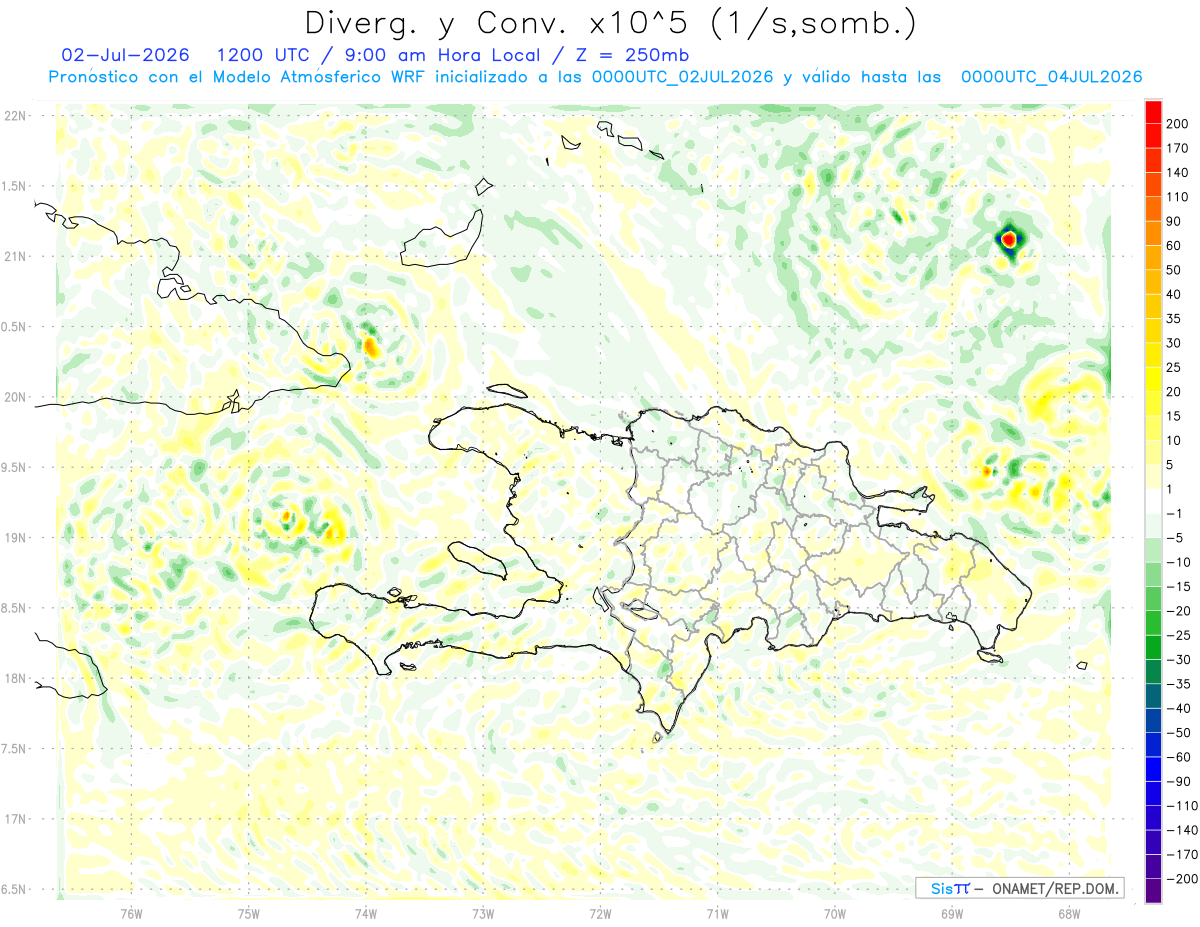1200x927 pixels.
Task: Click the "21N" latitude label
Action: pyautogui.click(x=14, y=257)
